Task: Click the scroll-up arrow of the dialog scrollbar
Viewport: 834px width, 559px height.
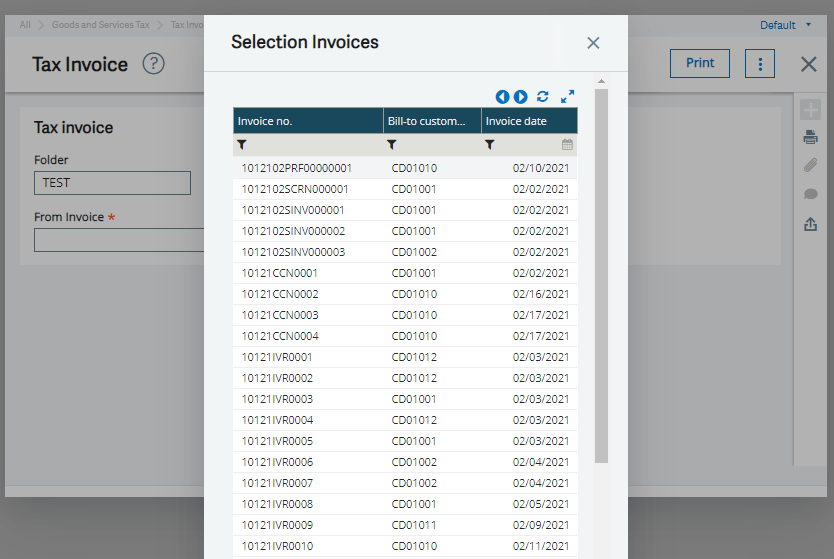Action: pyautogui.click(x=601, y=81)
